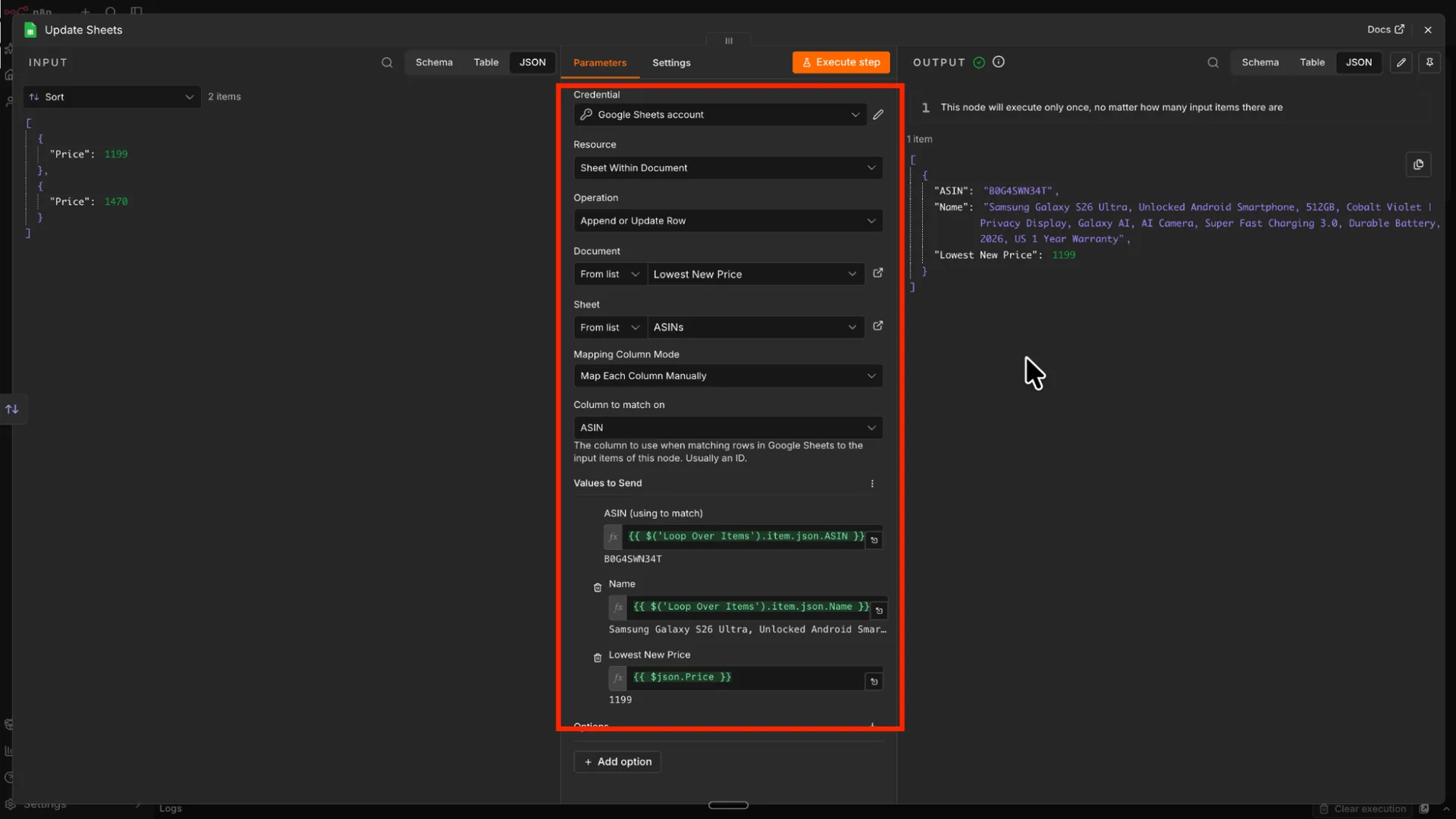Click the ASIN expression input field
Screen dimensions: 1456x819
[744, 537]
